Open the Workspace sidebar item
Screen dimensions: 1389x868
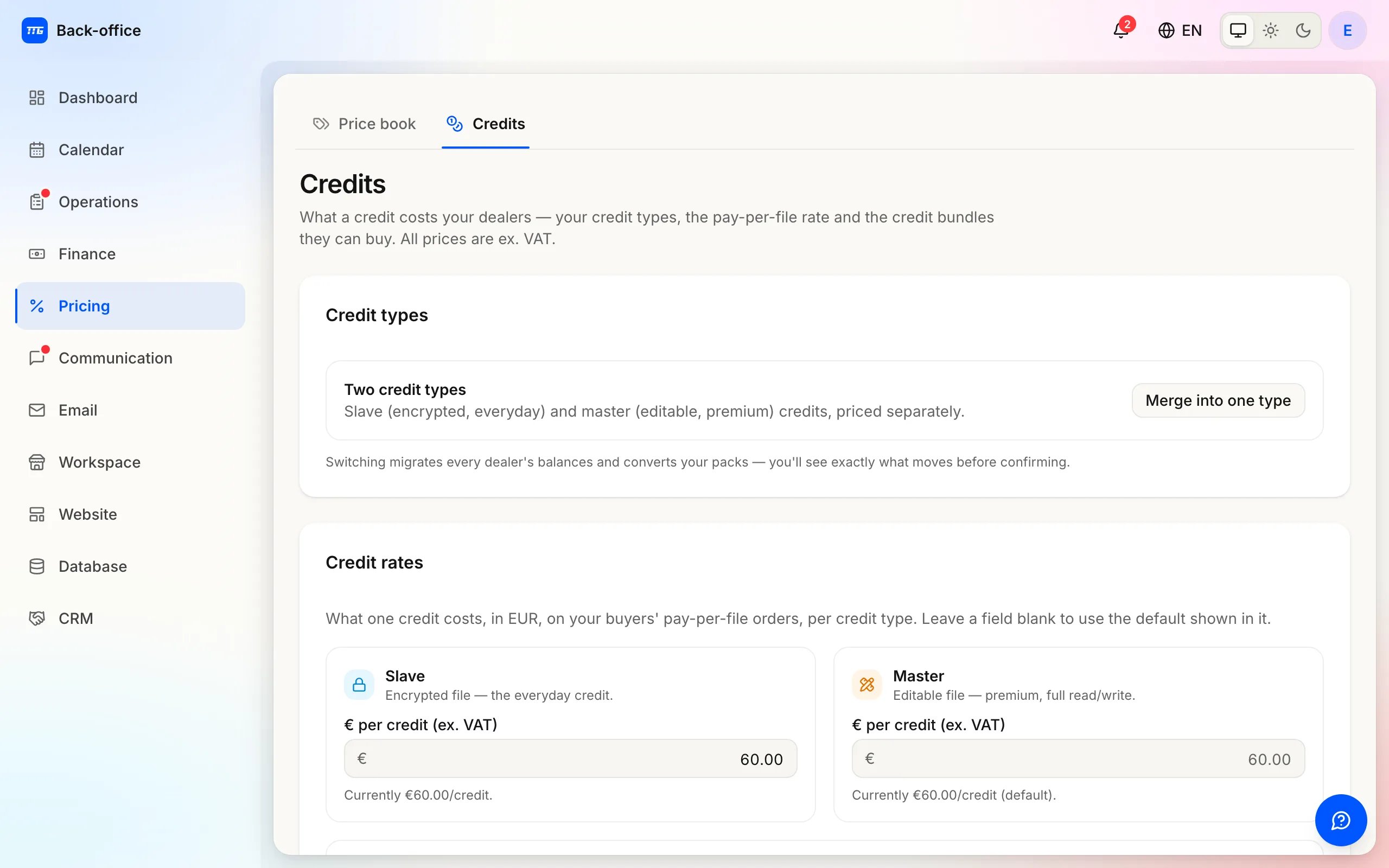[130, 462]
